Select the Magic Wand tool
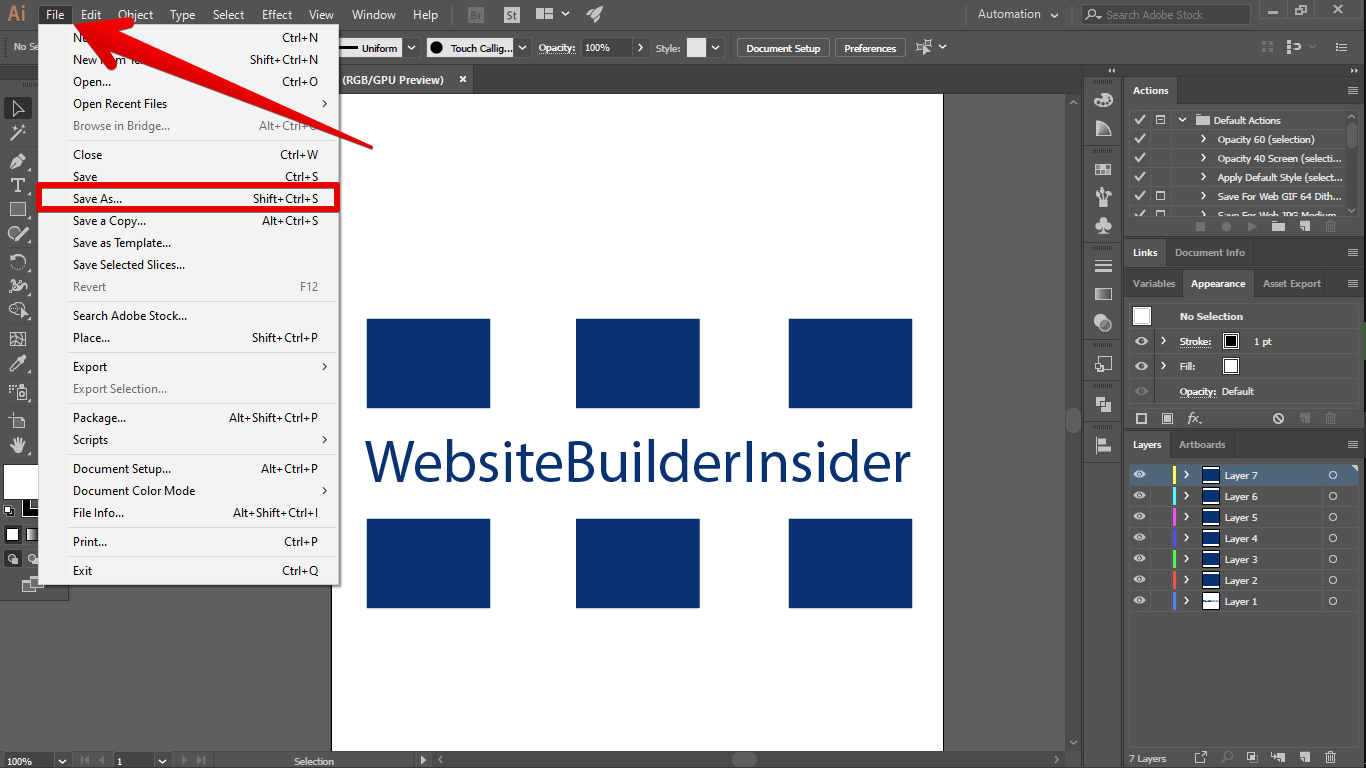This screenshot has width=1366, height=768. point(17,133)
